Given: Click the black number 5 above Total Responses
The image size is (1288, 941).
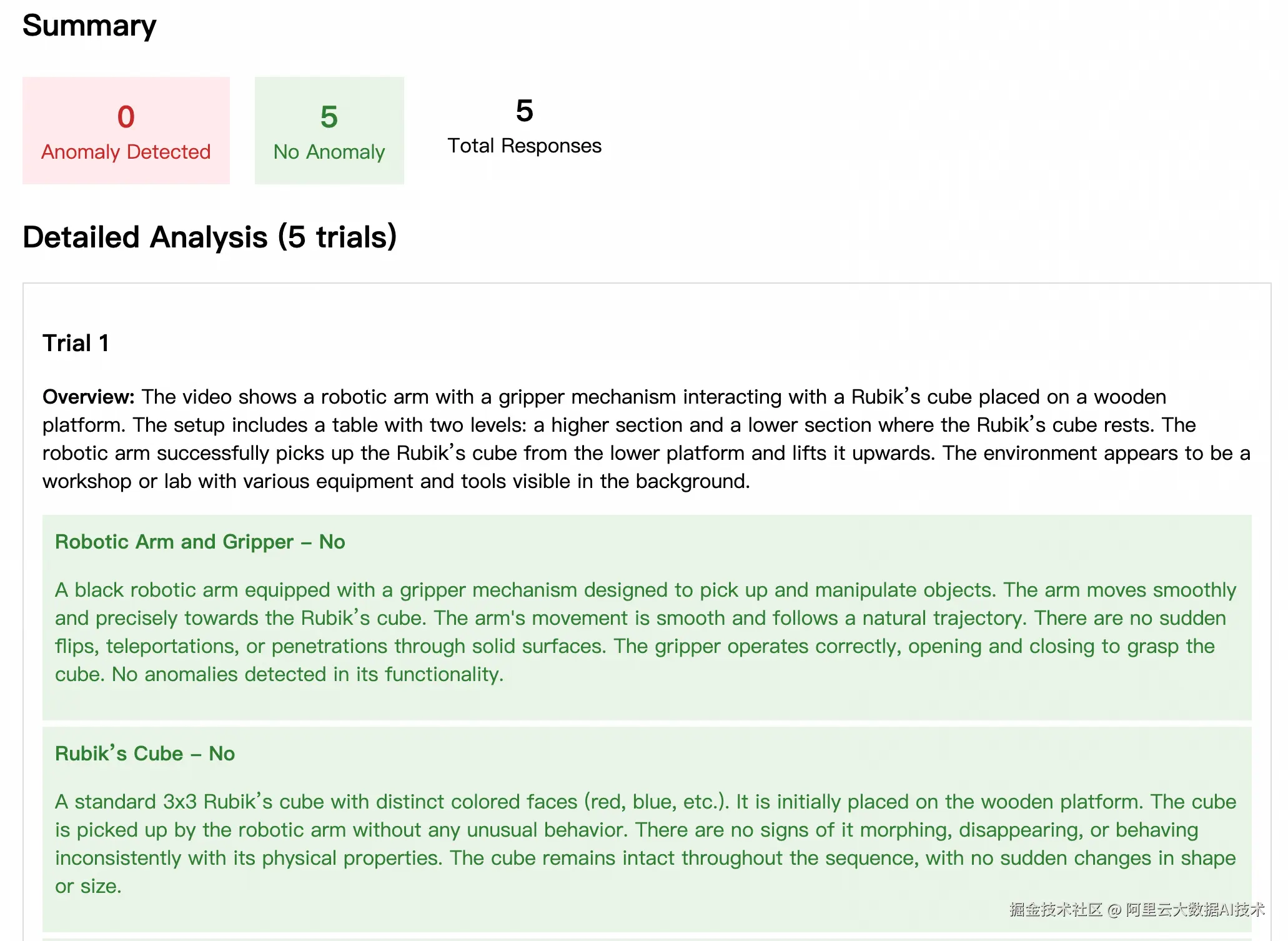Looking at the screenshot, I should click(x=525, y=111).
